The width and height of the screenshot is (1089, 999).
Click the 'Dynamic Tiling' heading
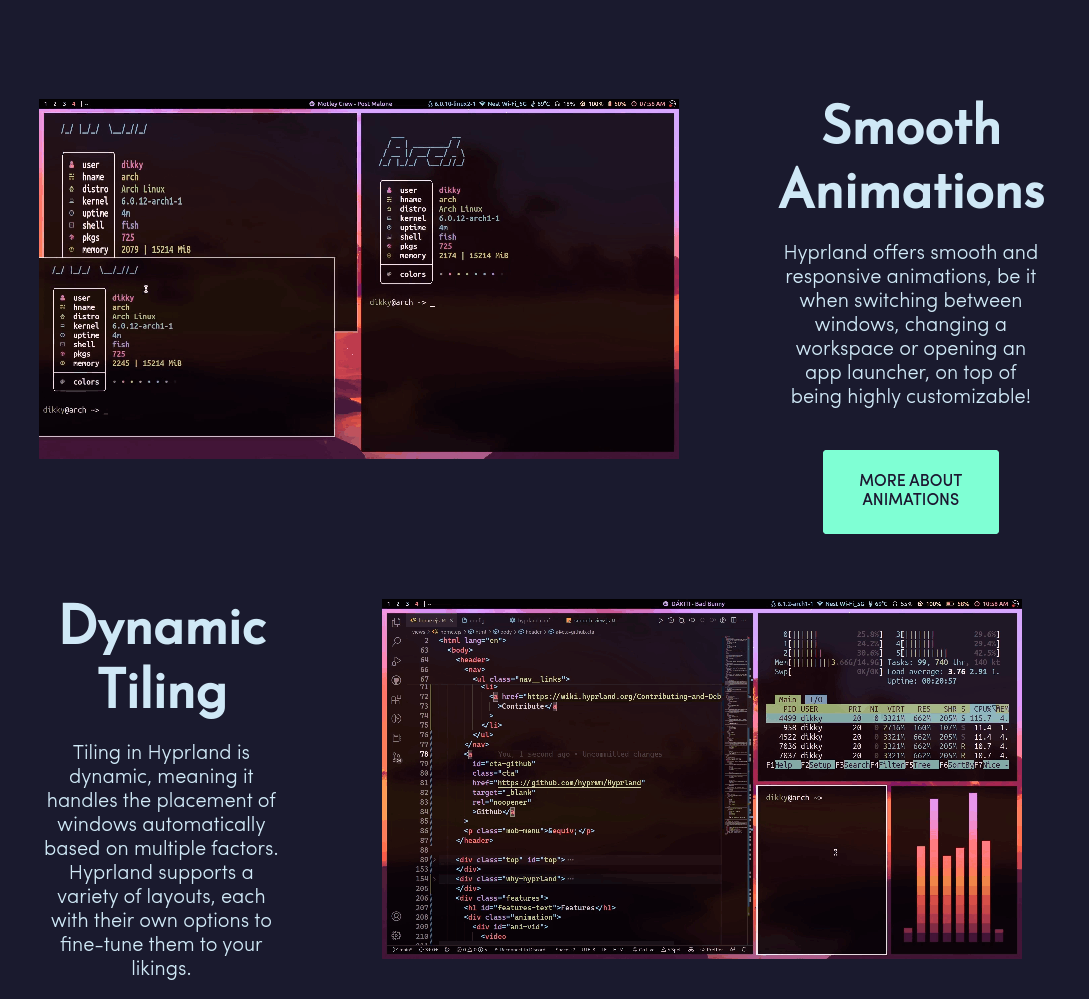pyautogui.click(x=163, y=658)
